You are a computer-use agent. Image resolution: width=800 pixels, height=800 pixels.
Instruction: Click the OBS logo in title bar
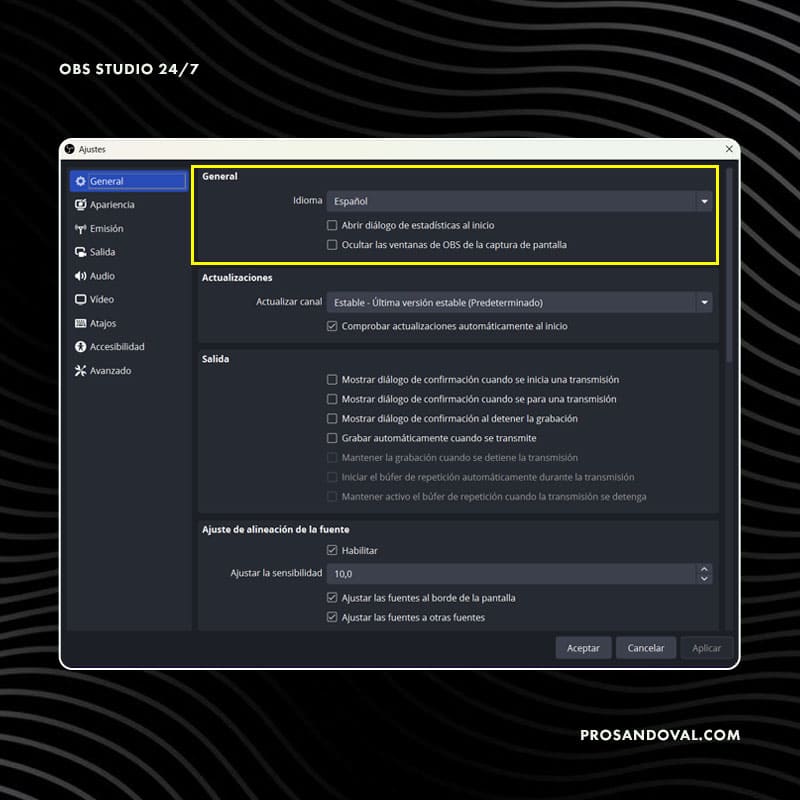(70, 149)
